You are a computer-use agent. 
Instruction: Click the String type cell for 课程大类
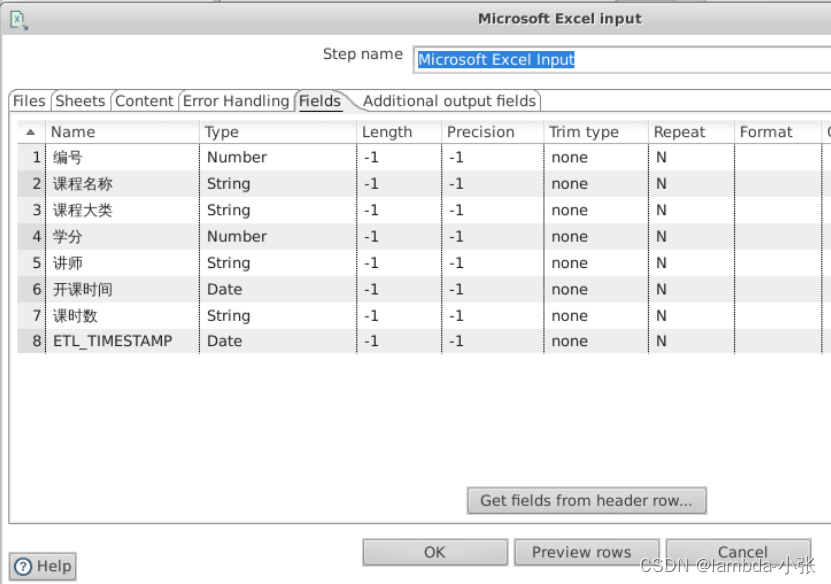(278, 210)
